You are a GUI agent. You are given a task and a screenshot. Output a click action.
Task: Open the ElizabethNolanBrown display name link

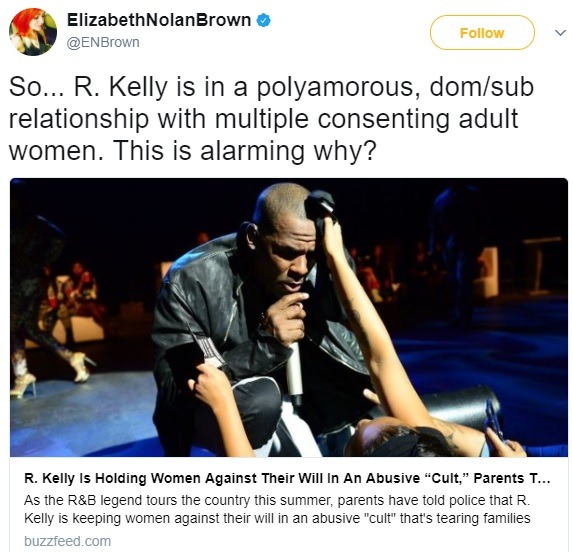(x=159, y=20)
